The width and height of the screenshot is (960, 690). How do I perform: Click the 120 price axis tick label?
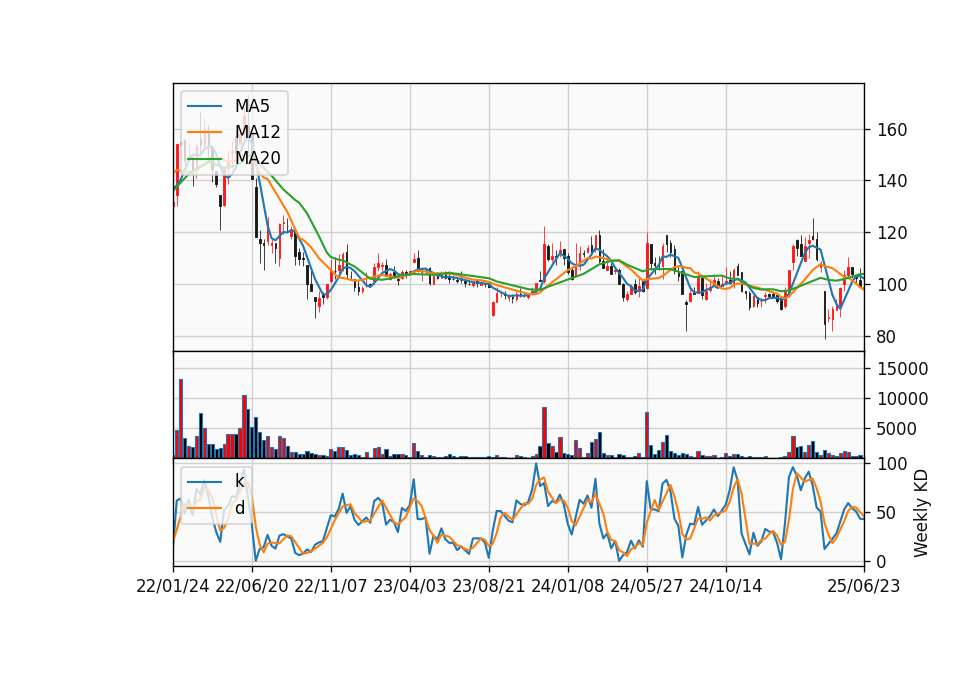892,233
